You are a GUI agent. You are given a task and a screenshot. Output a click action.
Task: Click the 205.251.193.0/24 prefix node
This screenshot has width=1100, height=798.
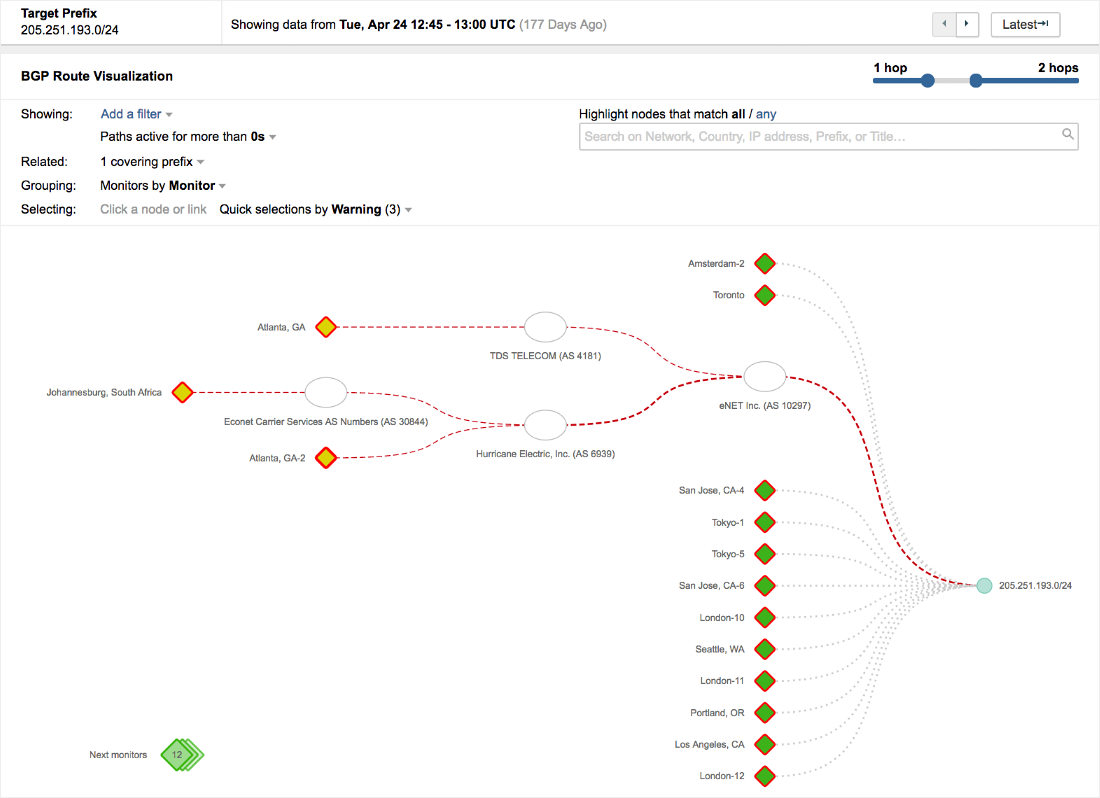[984, 586]
